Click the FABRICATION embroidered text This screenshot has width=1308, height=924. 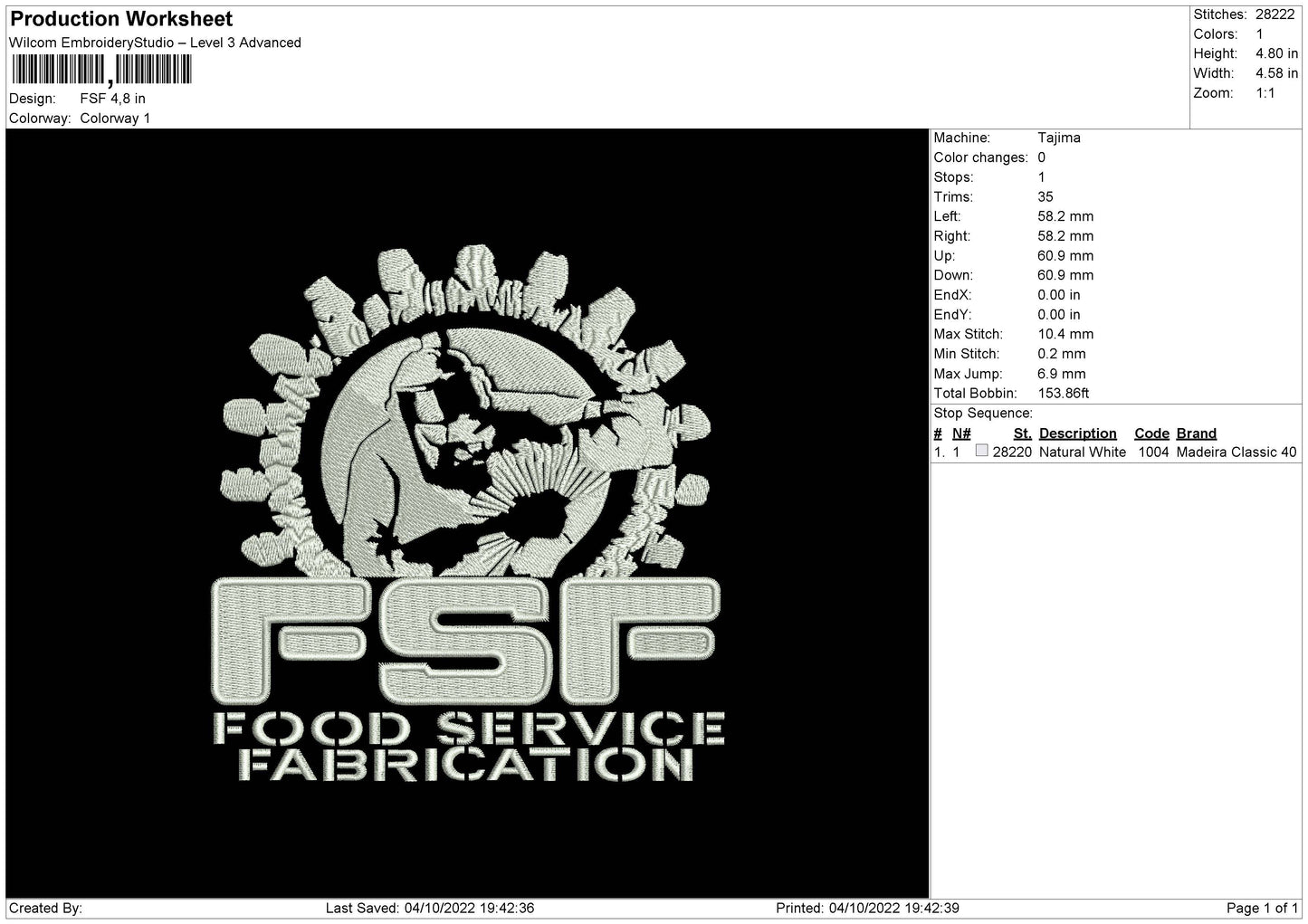[466, 764]
